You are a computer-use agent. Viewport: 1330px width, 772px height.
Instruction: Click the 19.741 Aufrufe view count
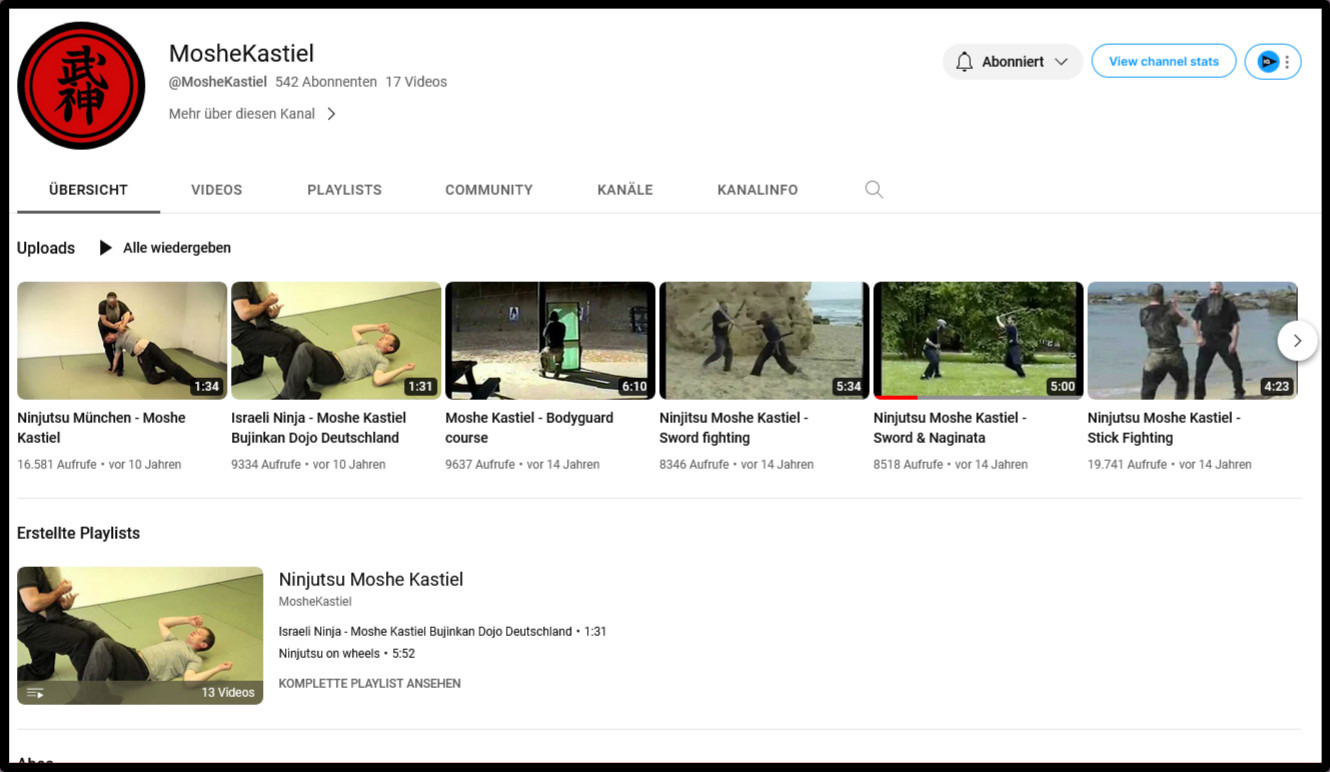pos(1127,465)
